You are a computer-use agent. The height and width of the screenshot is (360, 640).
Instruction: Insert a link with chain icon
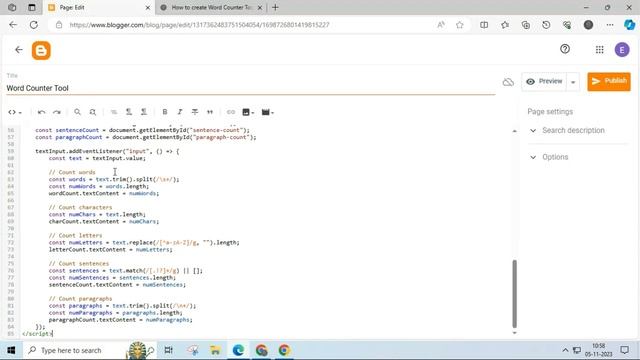(x=231, y=112)
